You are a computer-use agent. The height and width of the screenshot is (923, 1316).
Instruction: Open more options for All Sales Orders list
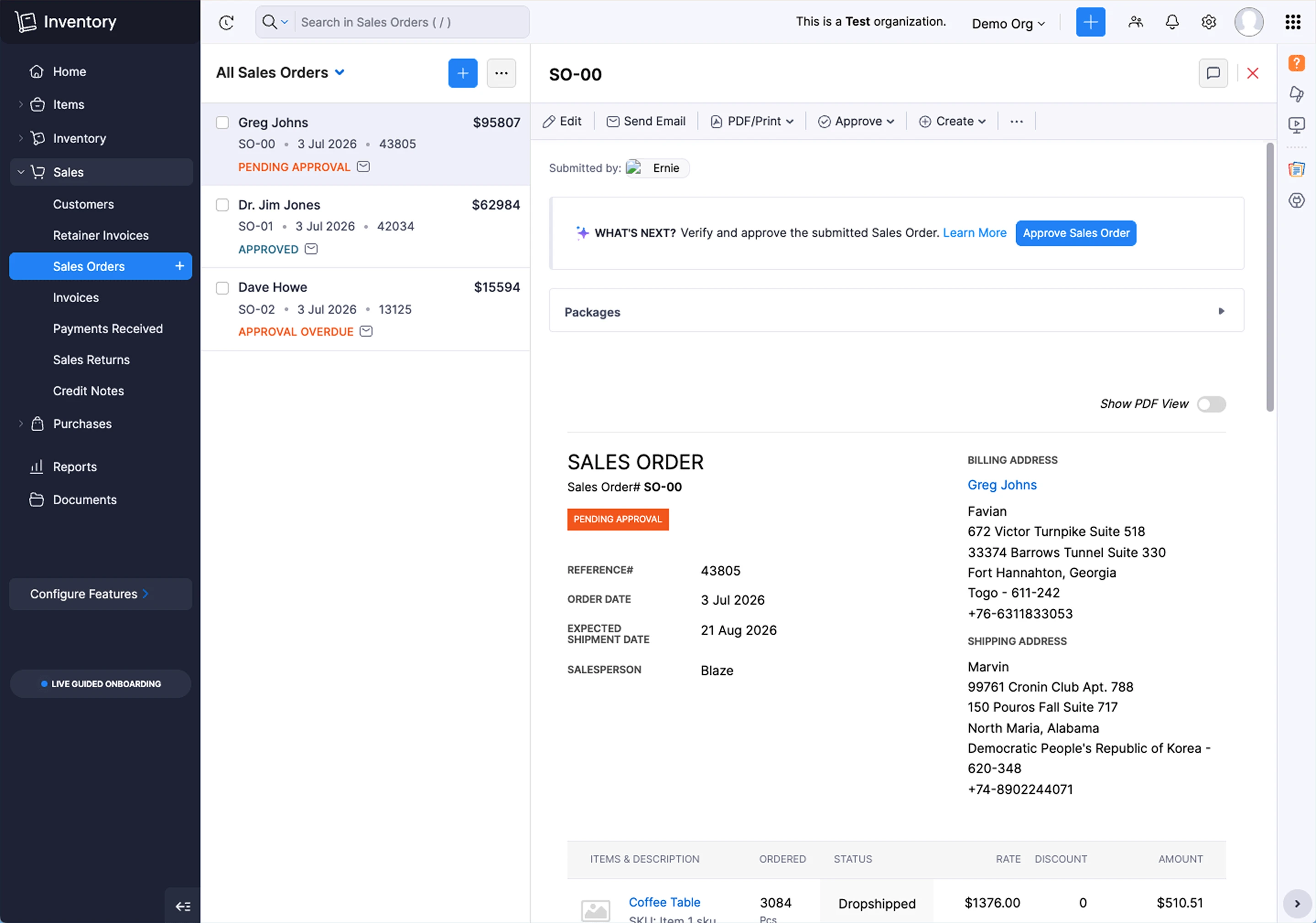(501, 73)
